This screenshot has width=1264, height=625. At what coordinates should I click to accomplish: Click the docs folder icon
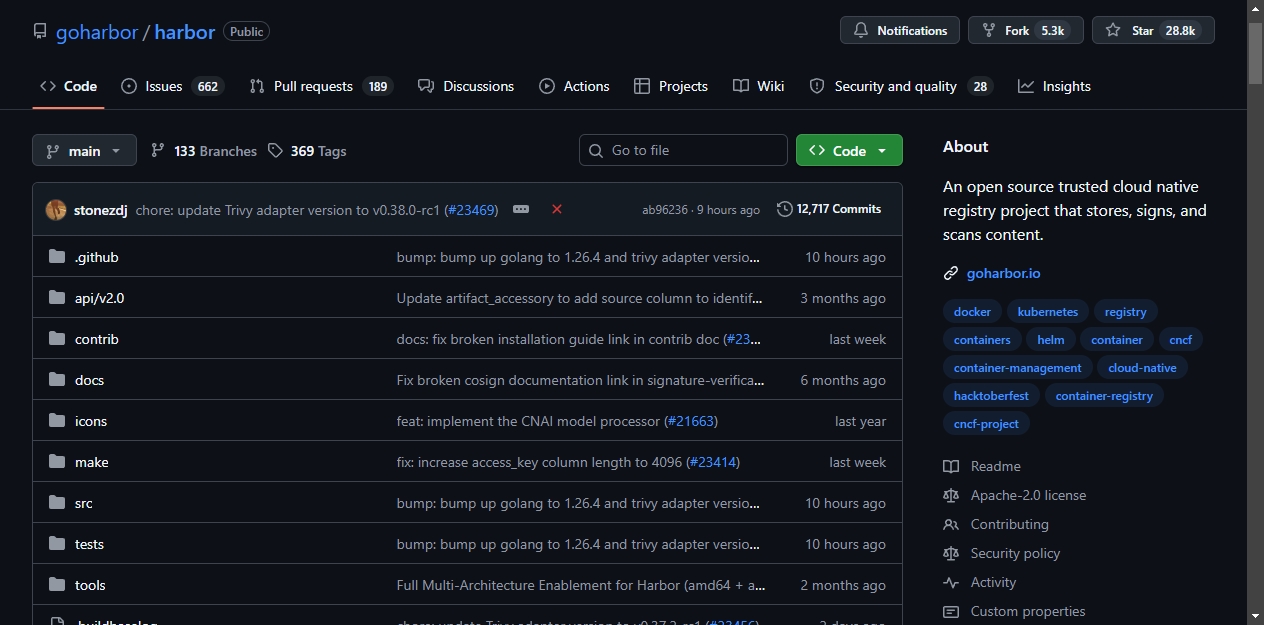[57, 380]
